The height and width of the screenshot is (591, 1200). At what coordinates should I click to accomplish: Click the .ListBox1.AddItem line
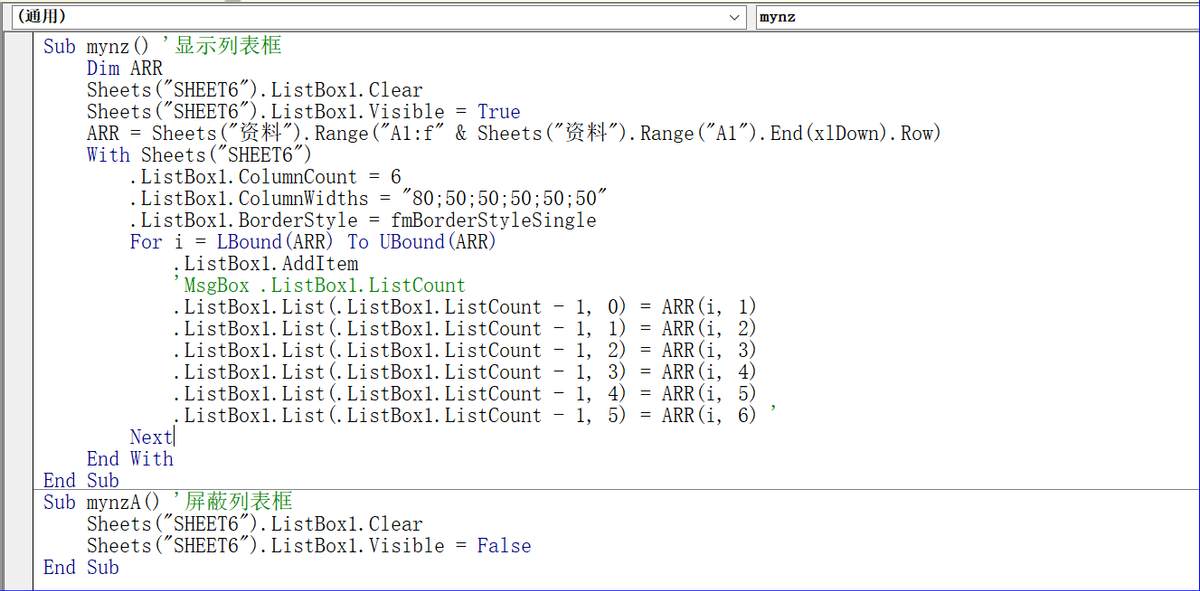(x=265, y=264)
